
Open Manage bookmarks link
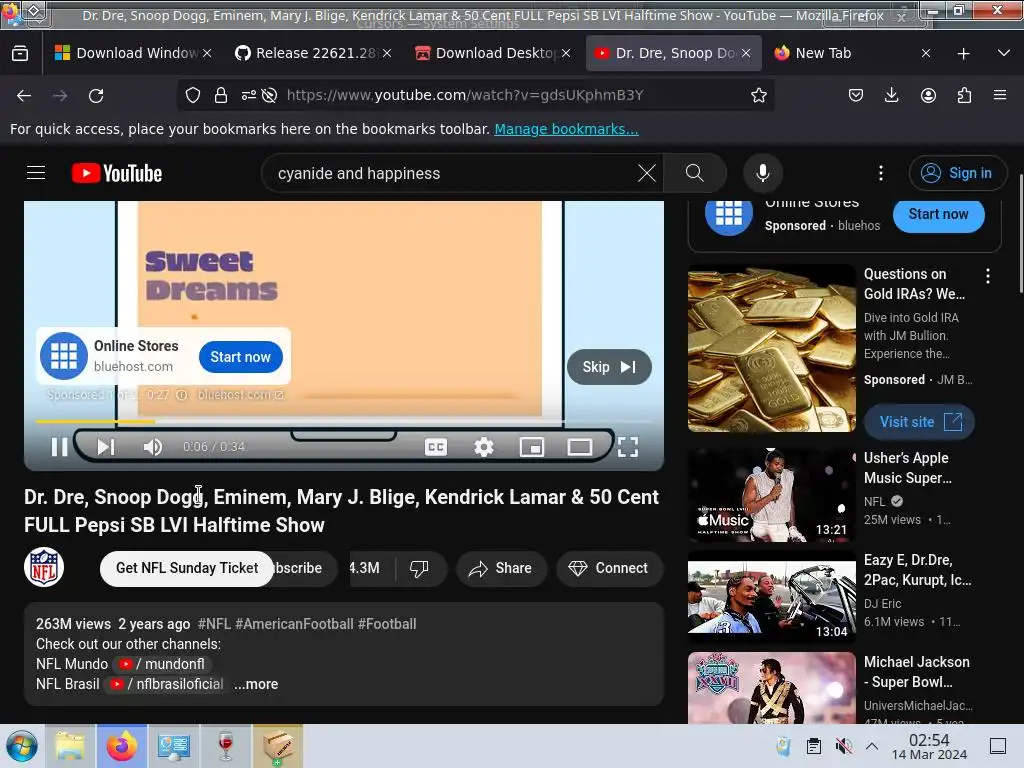[566, 129]
